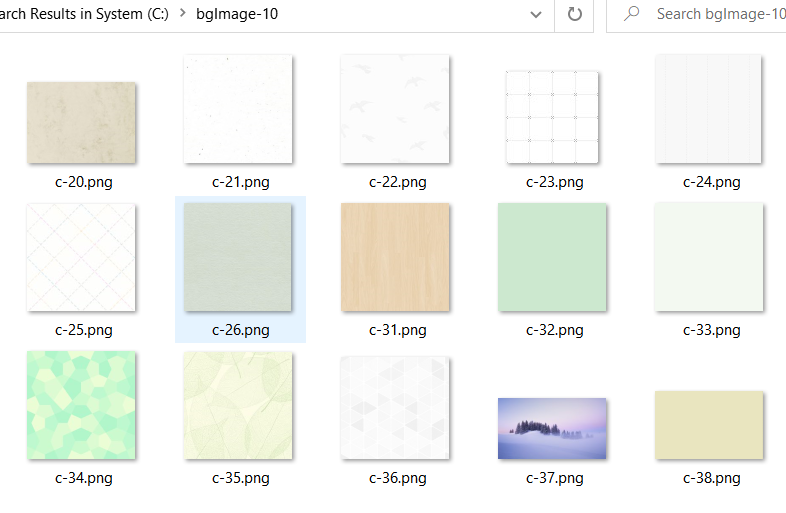Screen dimensions: 786x513
Task: Click the Search Results in System (C:) breadcrumb
Action: coord(84,14)
